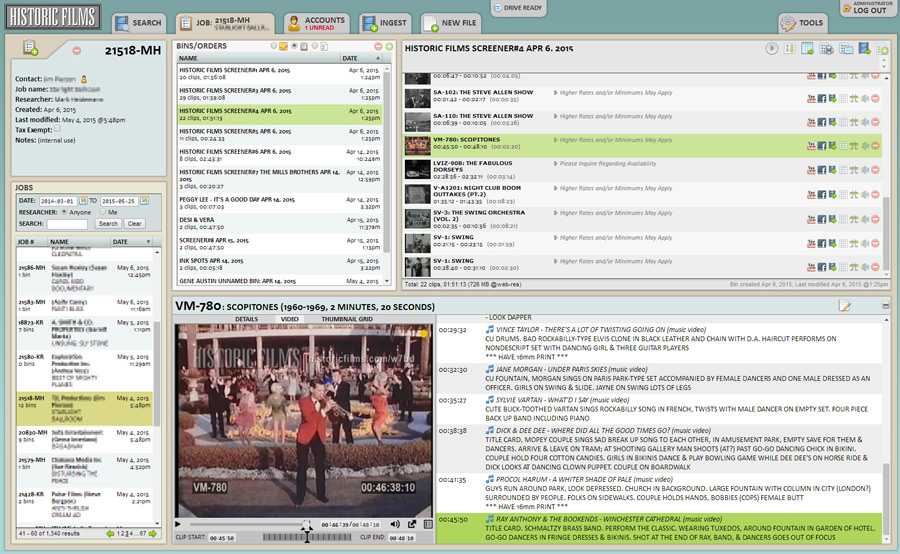Viewport: 900px width, 554px height.
Task: Switch to the Thumbnail Grid tab
Action: pyautogui.click(x=347, y=319)
